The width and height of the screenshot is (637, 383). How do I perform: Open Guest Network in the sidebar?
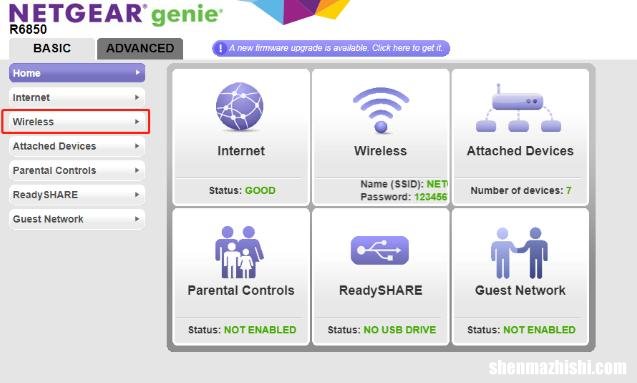77,219
